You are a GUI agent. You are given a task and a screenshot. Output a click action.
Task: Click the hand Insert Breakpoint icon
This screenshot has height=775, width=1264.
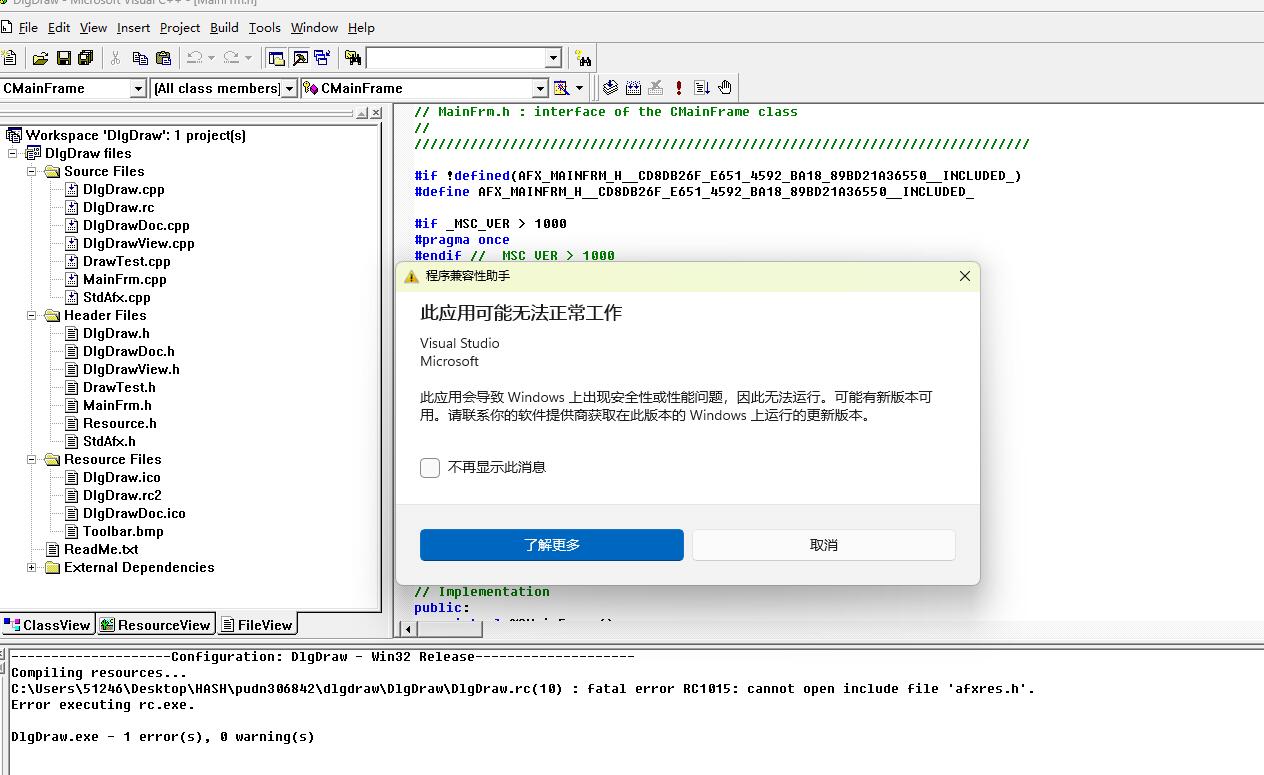pyautogui.click(x=725, y=88)
